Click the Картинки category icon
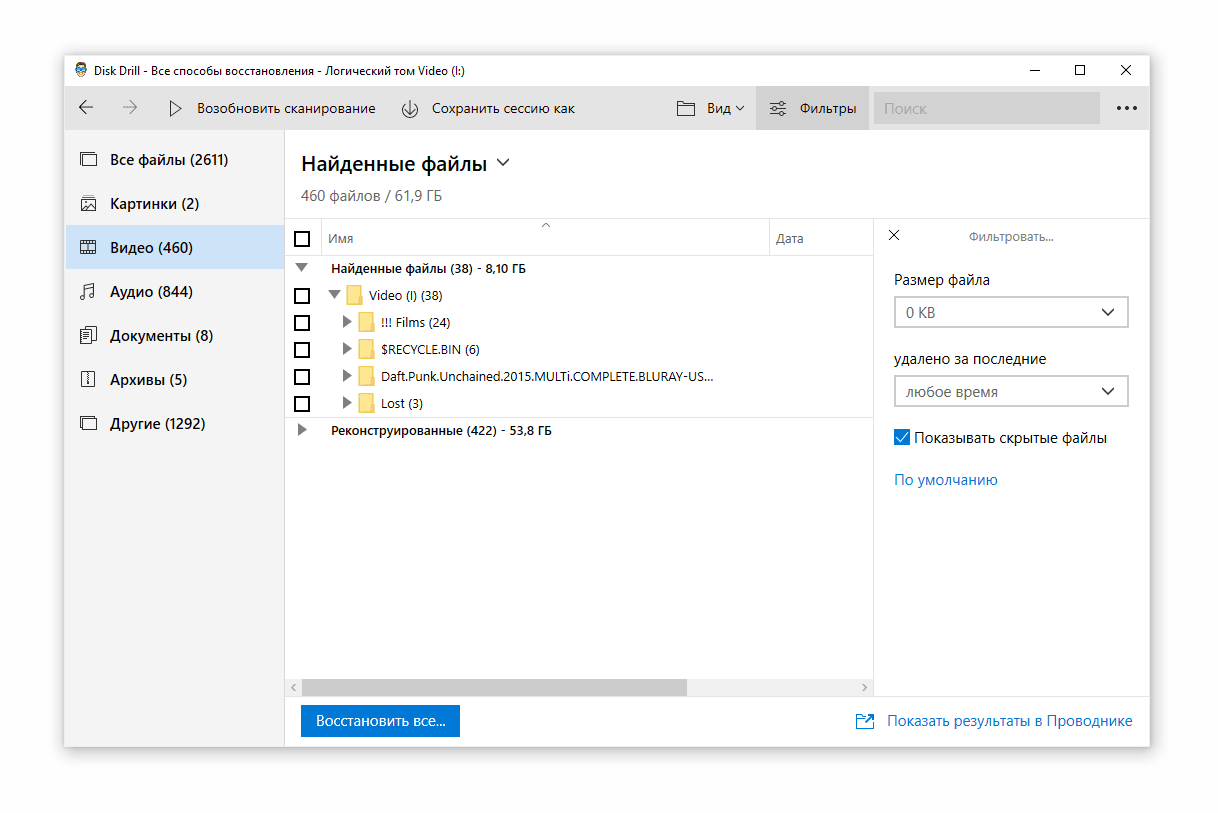The width and height of the screenshot is (1218, 813). pos(89,204)
